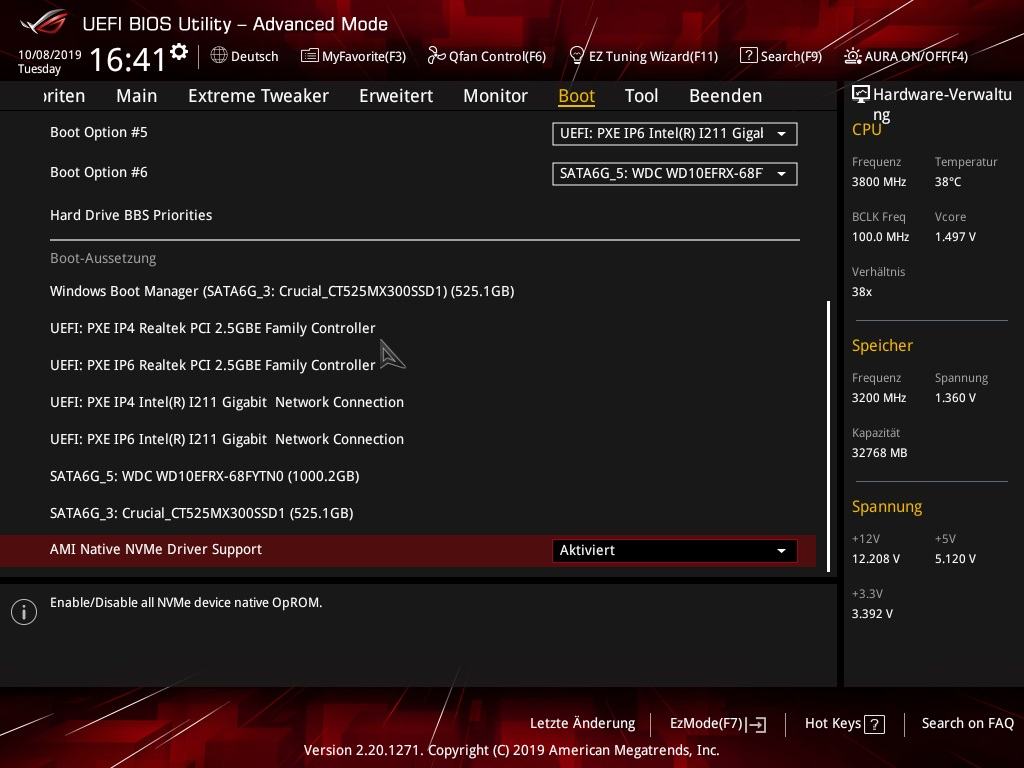Open the AMI Native NVMe Aktiviert dropdown
Image resolution: width=1024 pixels, height=768 pixels.
tap(675, 551)
